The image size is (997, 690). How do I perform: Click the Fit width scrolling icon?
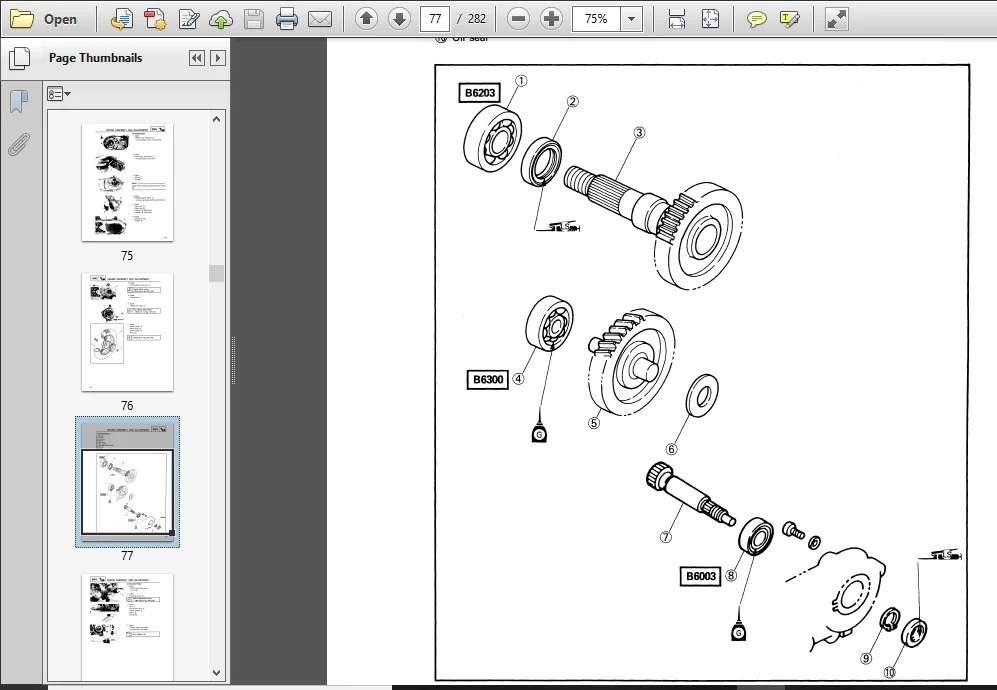[x=677, y=19]
